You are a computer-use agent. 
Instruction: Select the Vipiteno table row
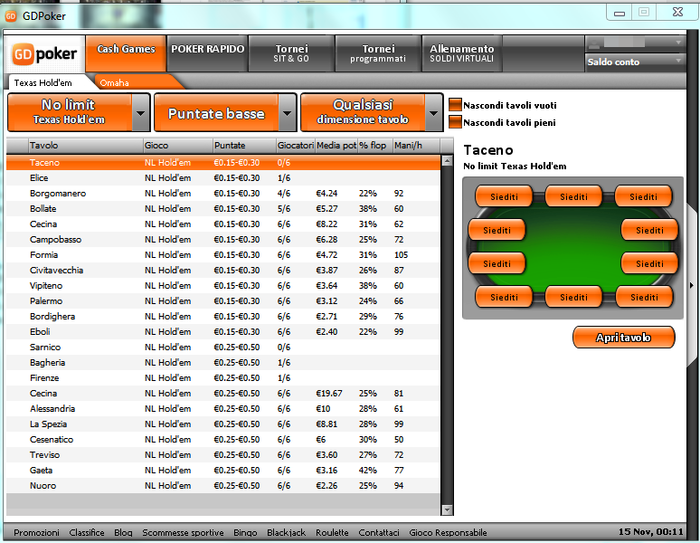223,285
